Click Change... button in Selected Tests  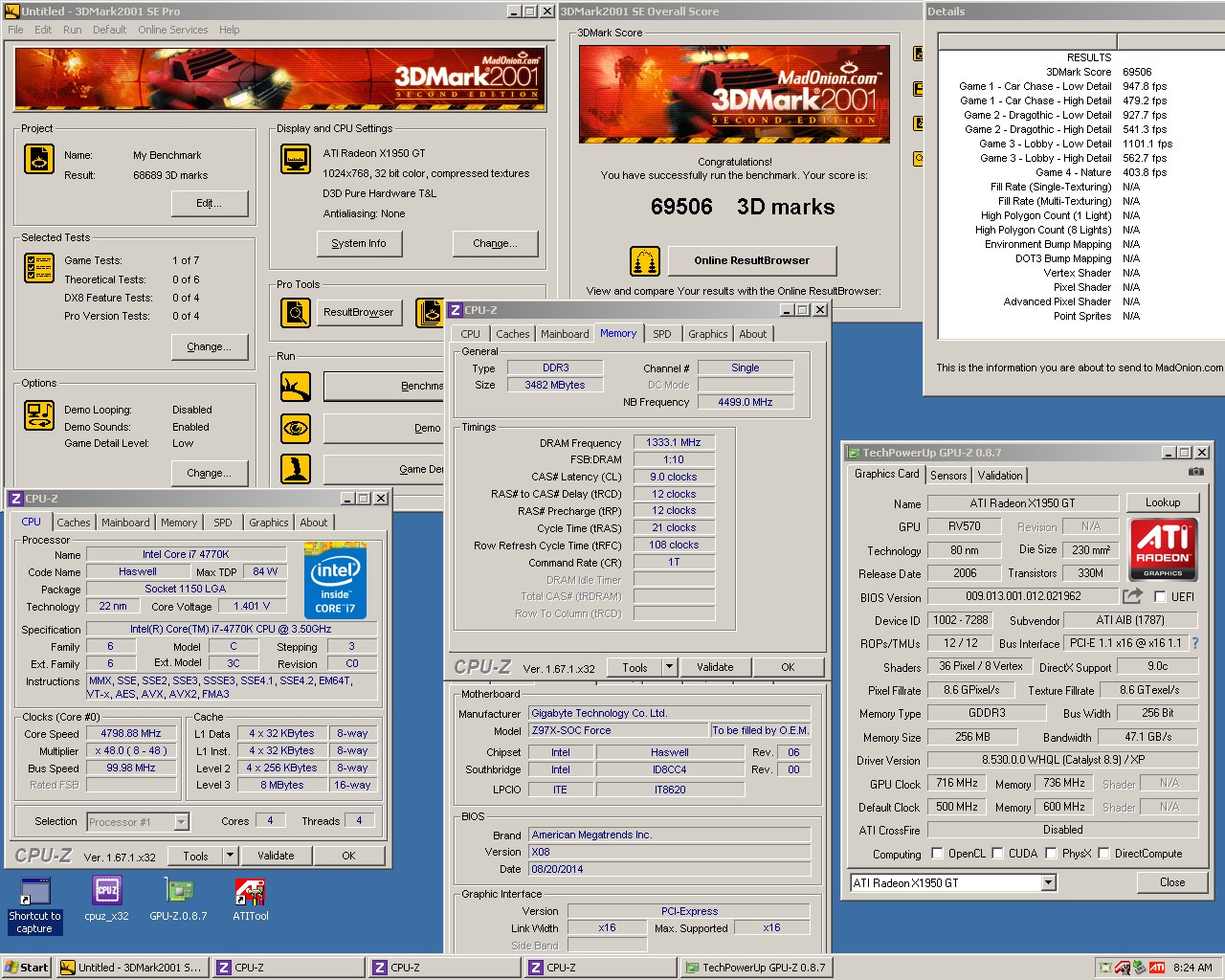[209, 346]
